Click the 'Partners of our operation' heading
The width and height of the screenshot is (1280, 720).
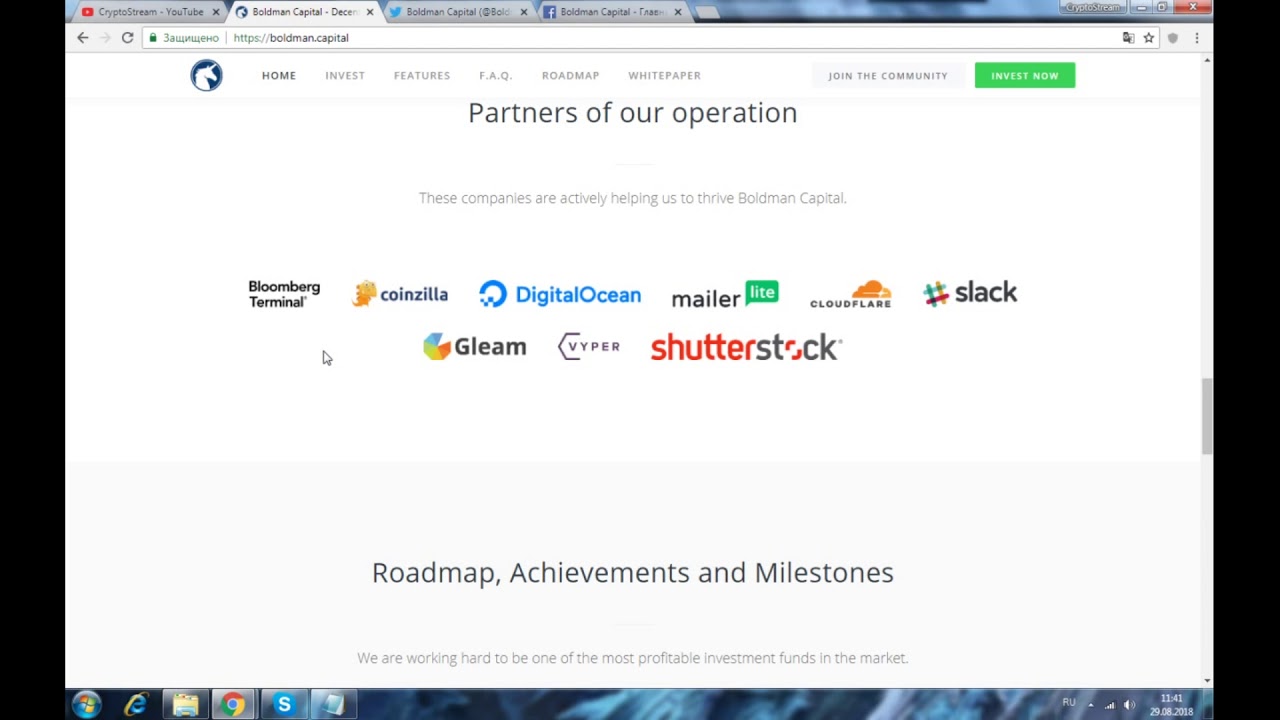(633, 112)
